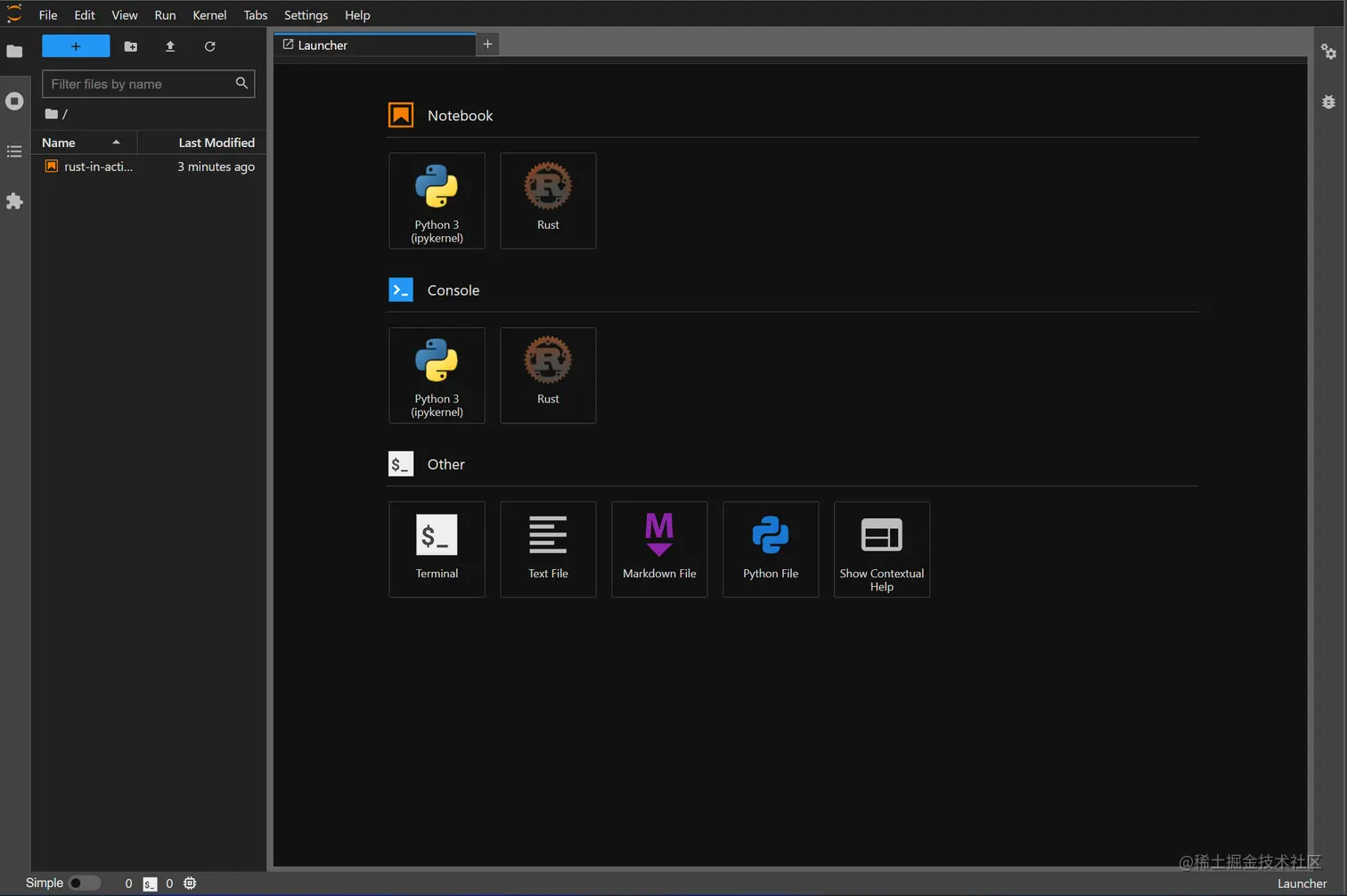This screenshot has height=896, width=1347.
Task: Start a Python 3 (ipykernel) console
Action: (437, 375)
